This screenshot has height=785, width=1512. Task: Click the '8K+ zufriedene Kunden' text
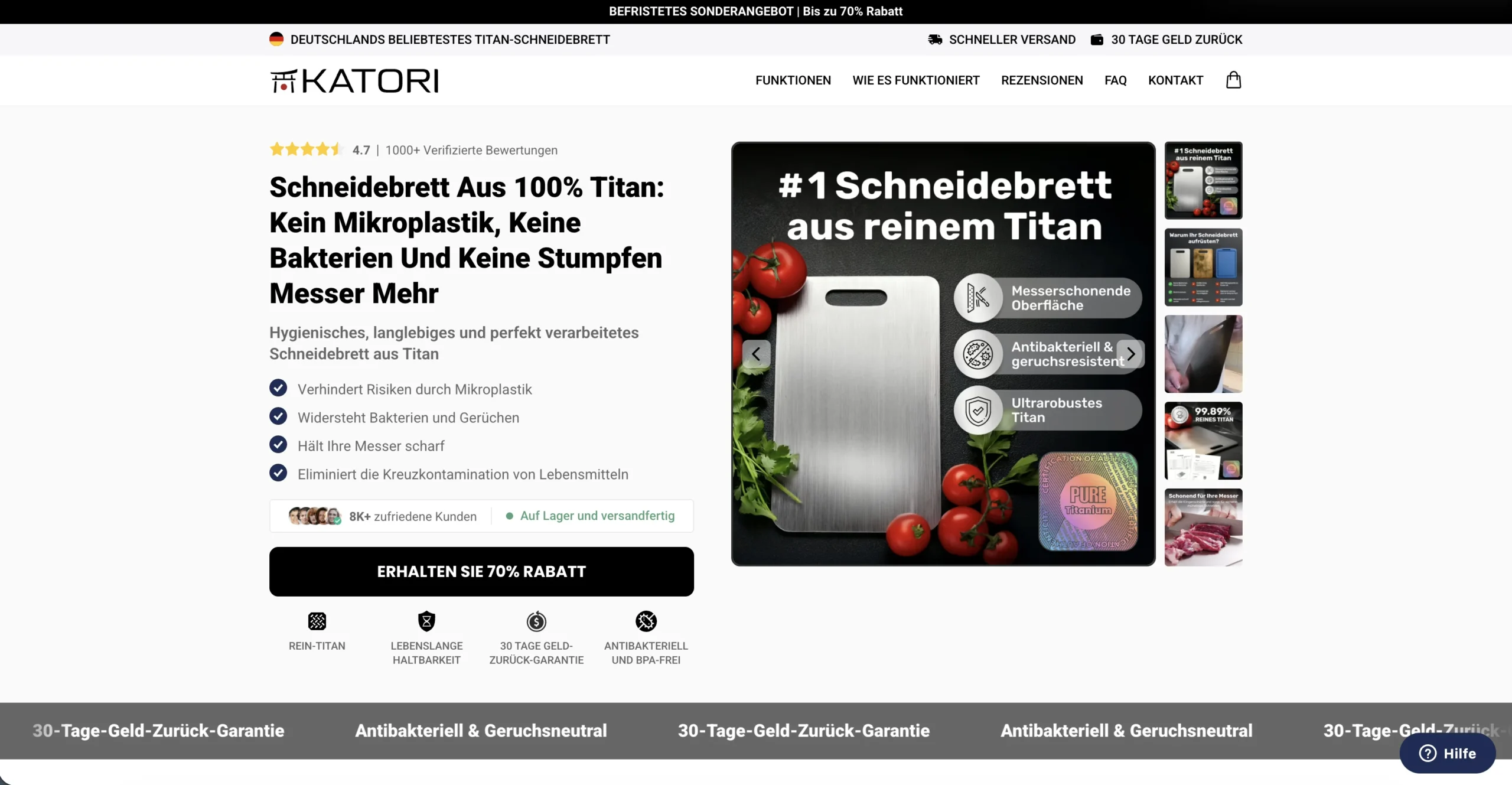coord(413,516)
